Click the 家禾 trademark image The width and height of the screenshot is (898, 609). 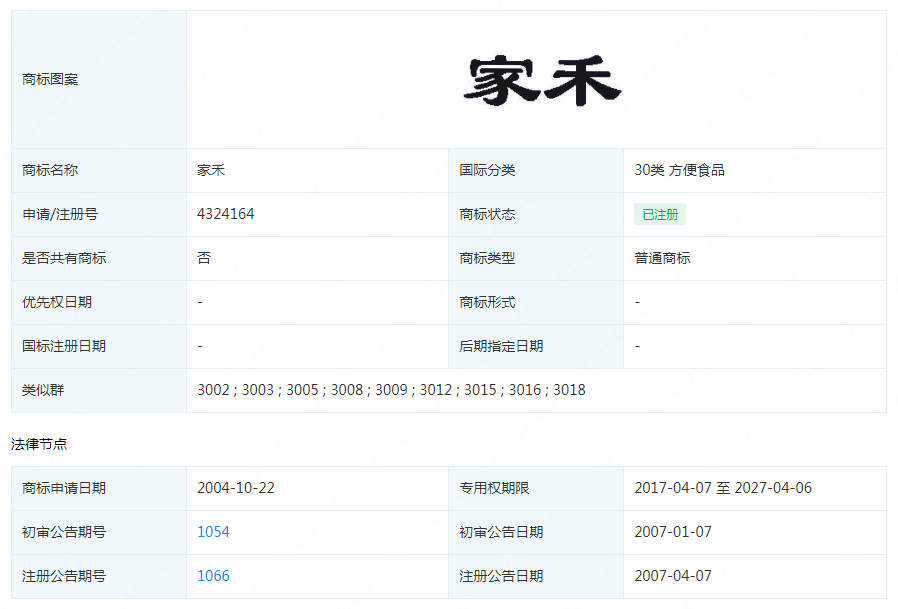[x=542, y=80]
